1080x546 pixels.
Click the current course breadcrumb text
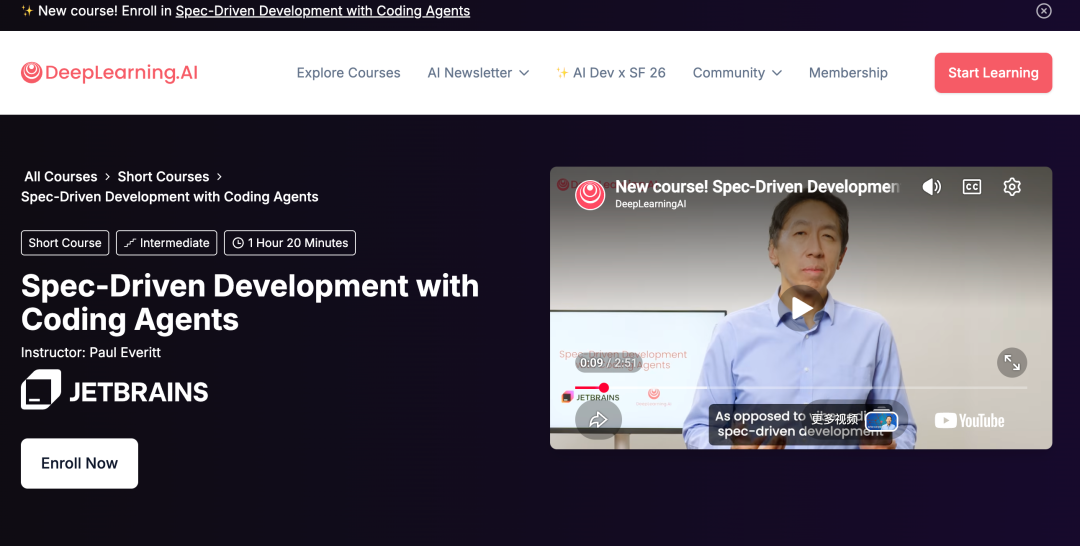tap(169, 197)
